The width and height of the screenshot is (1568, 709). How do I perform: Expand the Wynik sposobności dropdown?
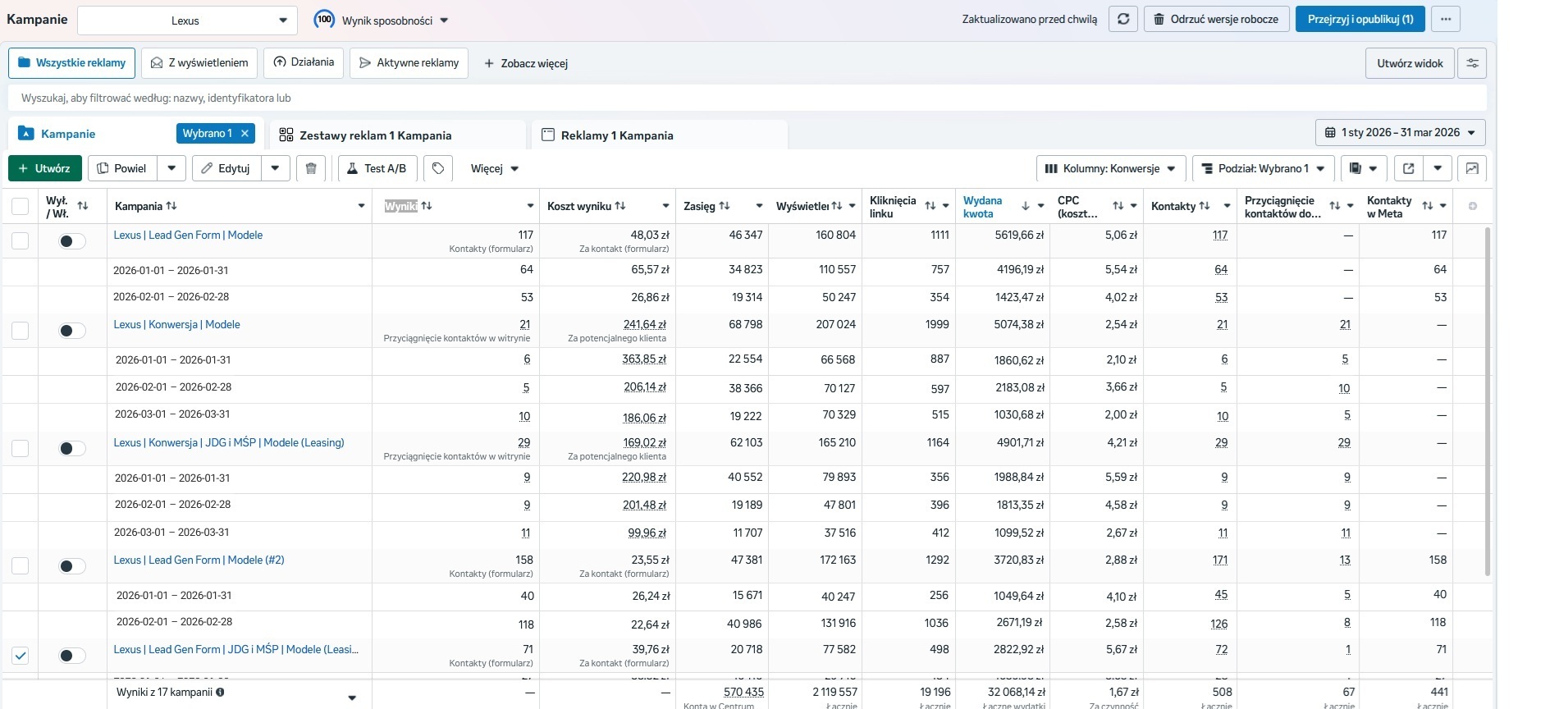[444, 21]
